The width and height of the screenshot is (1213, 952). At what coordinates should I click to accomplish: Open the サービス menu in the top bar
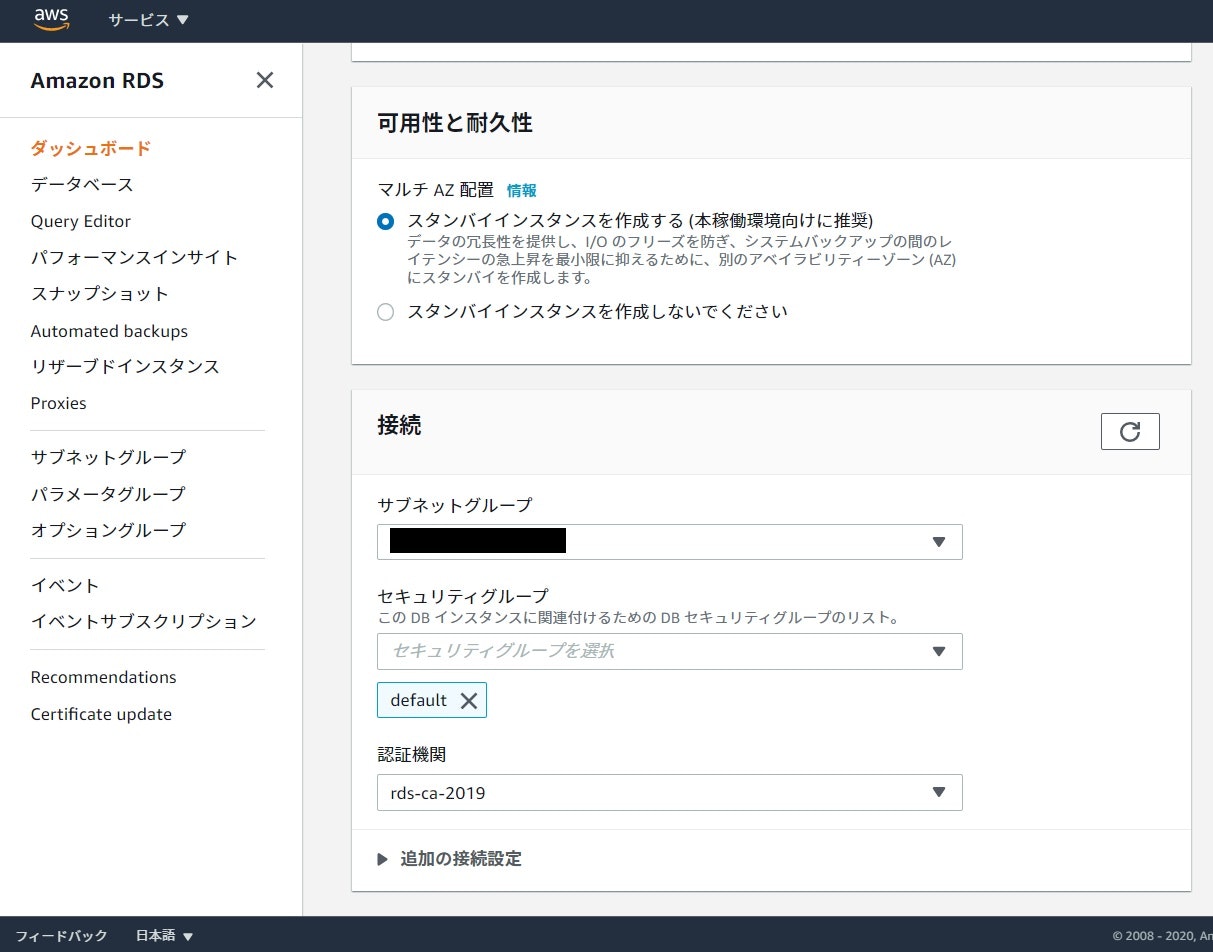point(148,20)
